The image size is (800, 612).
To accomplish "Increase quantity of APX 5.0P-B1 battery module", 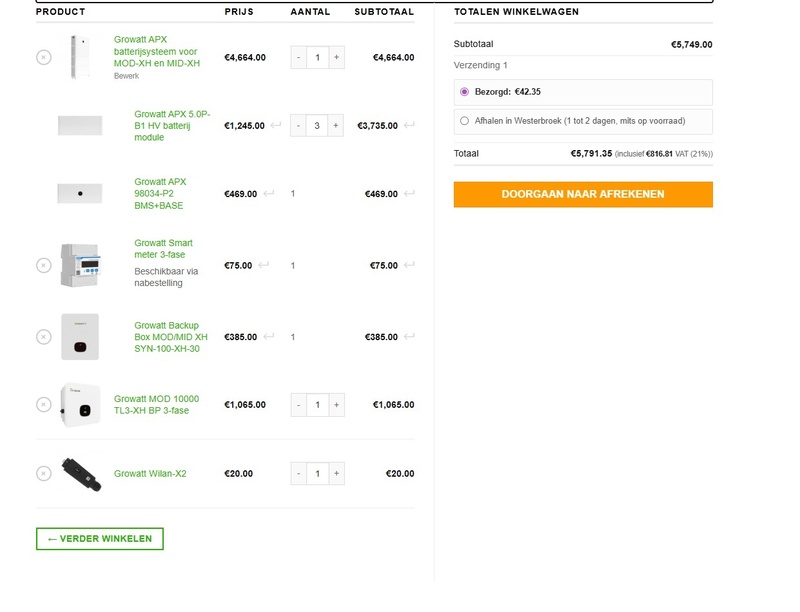I will coord(336,126).
